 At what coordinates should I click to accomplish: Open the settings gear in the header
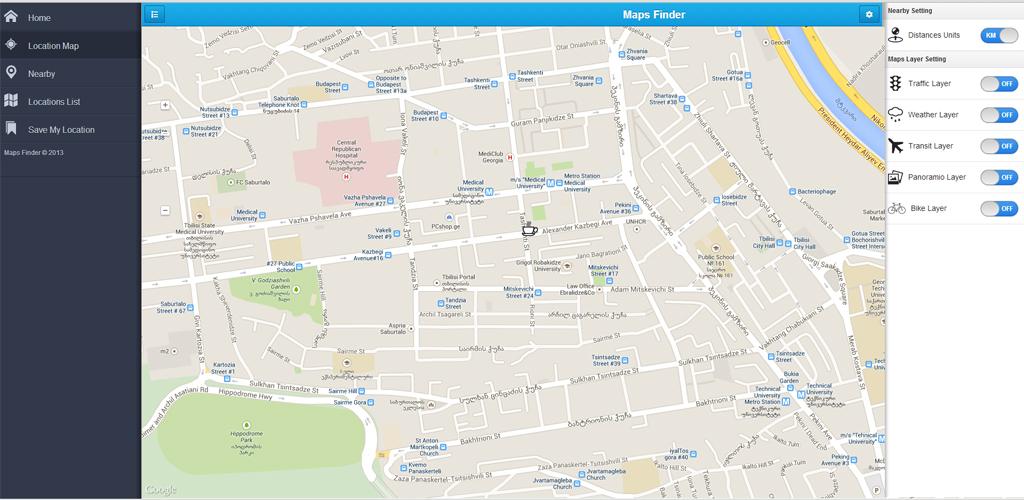click(x=869, y=14)
